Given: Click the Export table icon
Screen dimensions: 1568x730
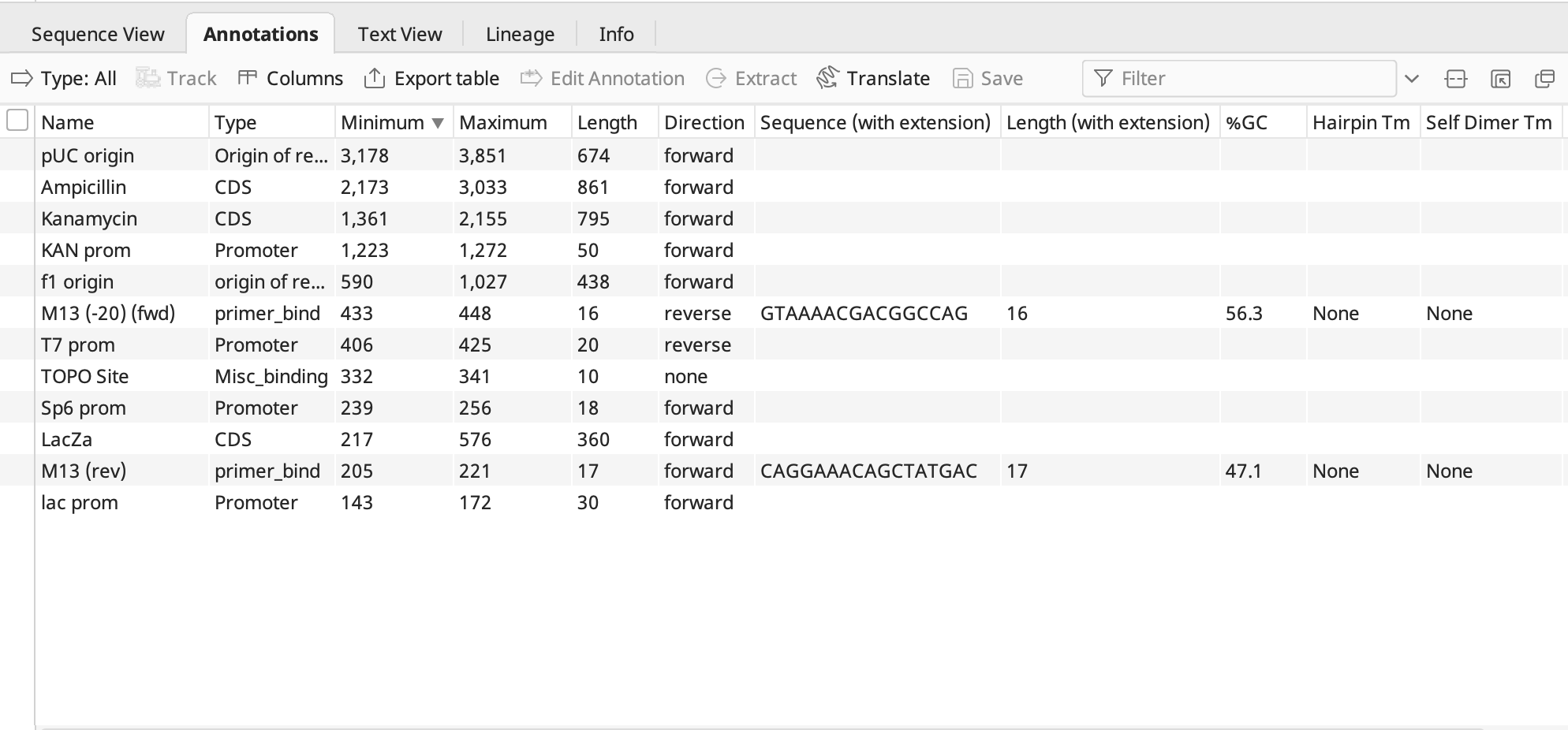Looking at the screenshot, I should 374,79.
